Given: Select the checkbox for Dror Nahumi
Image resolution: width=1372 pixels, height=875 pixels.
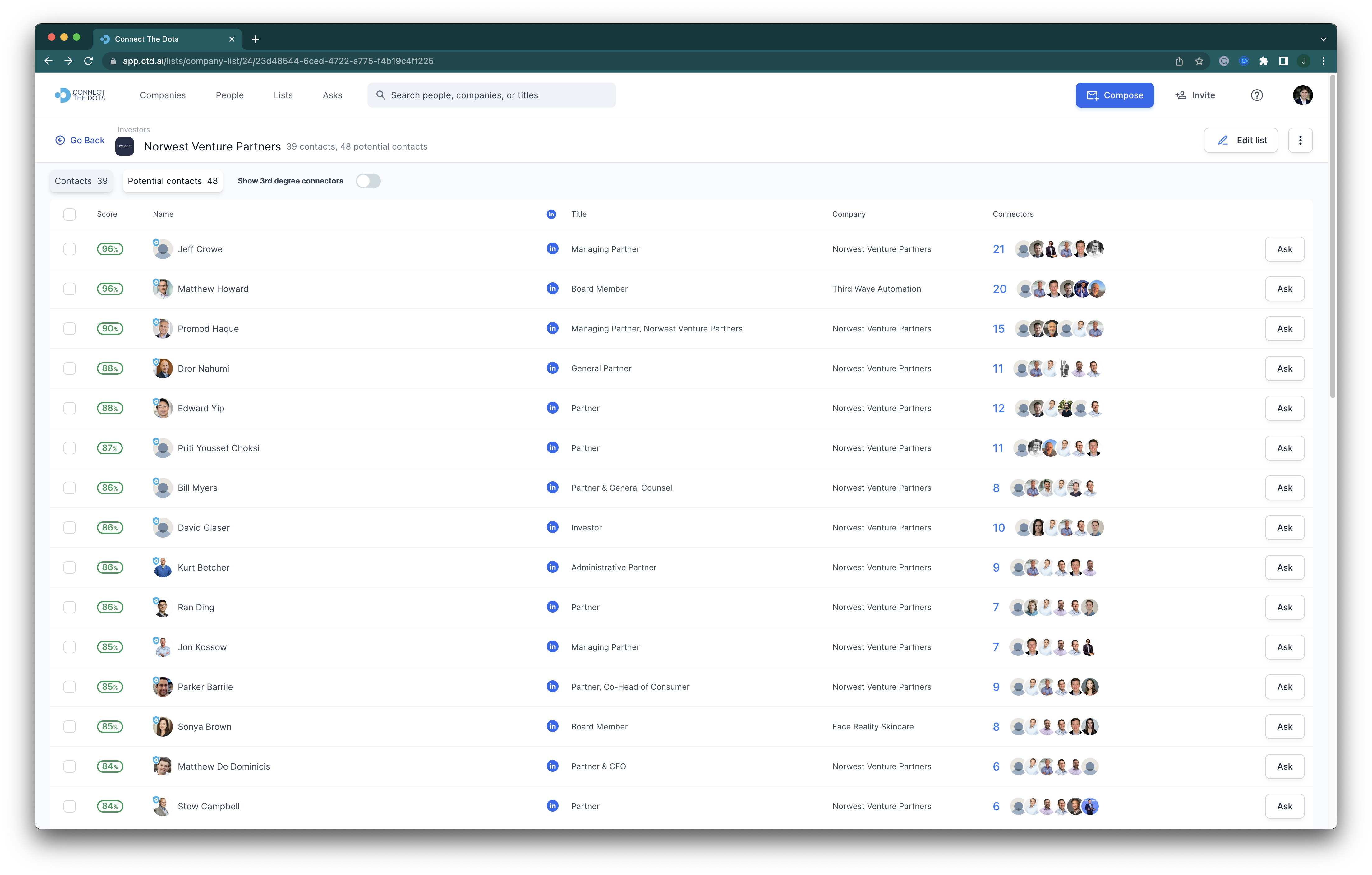Looking at the screenshot, I should (x=70, y=368).
